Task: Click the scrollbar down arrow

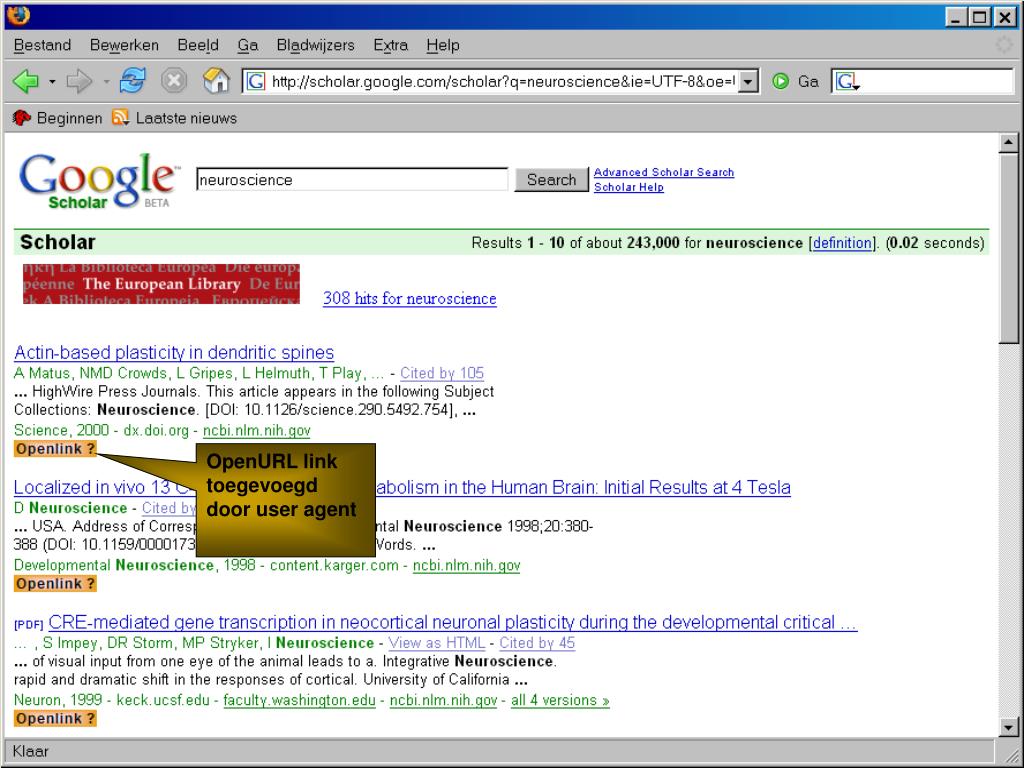Action: click(x=1008, y=726)
